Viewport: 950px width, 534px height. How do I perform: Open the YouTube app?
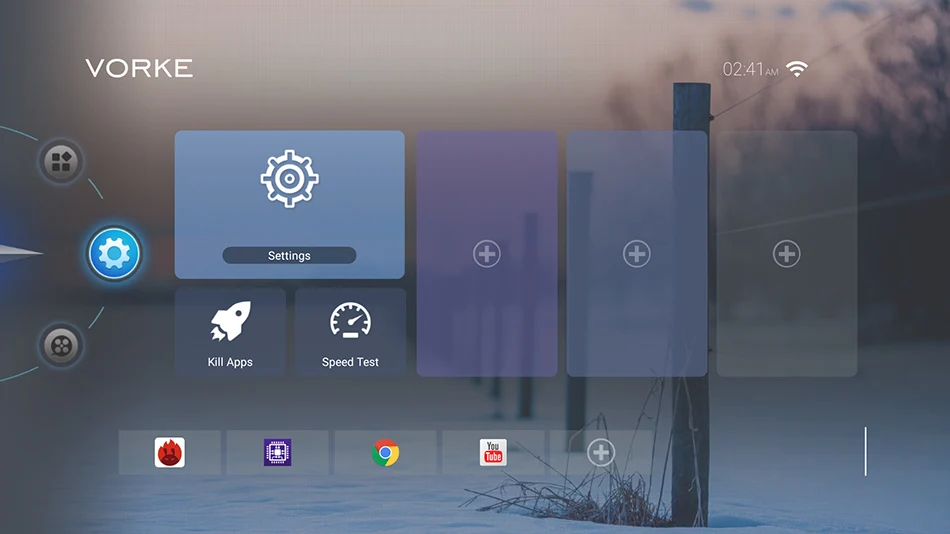[x=493, y=452]
